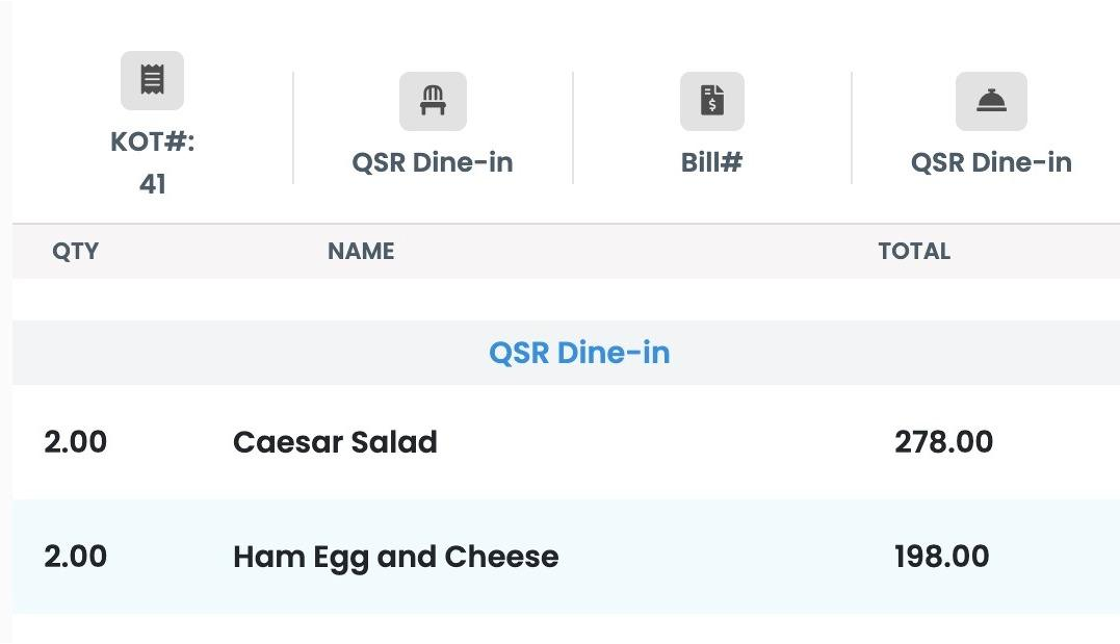1120x644 pixels.
Task: Select the KOT#: 41 label
Action: point(152,163)
